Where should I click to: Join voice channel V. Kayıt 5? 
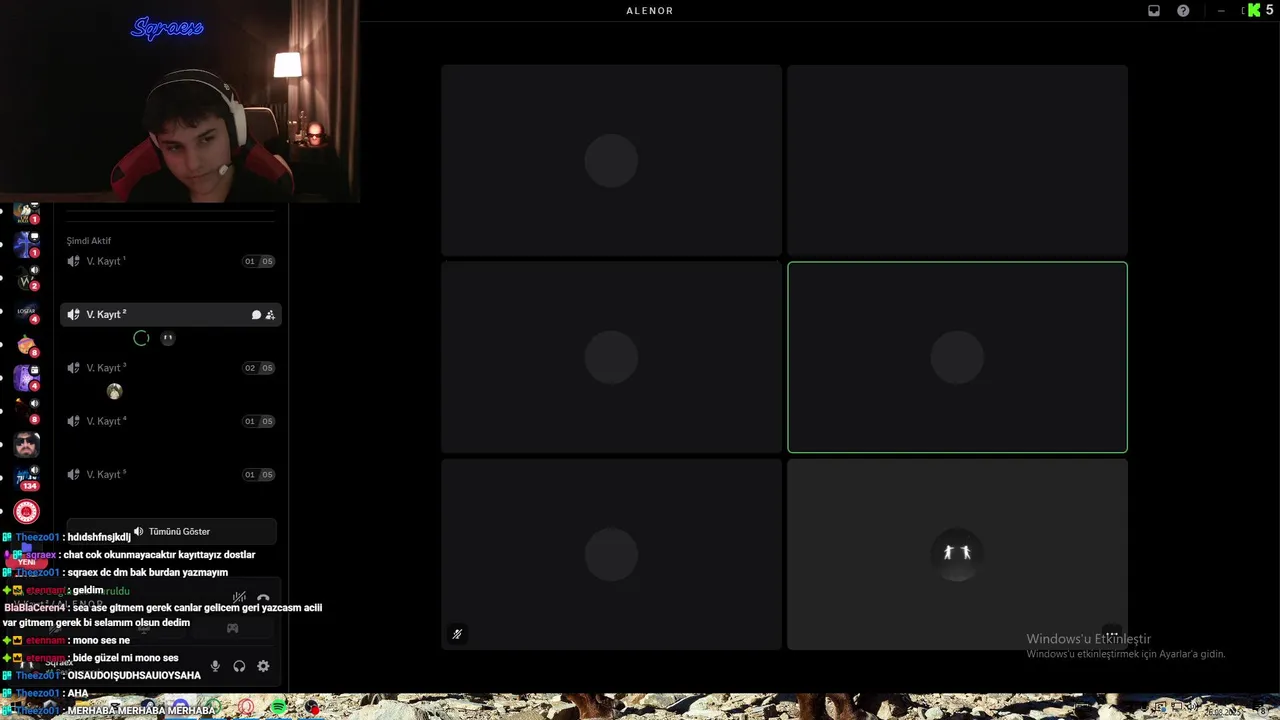click(171, 474)
